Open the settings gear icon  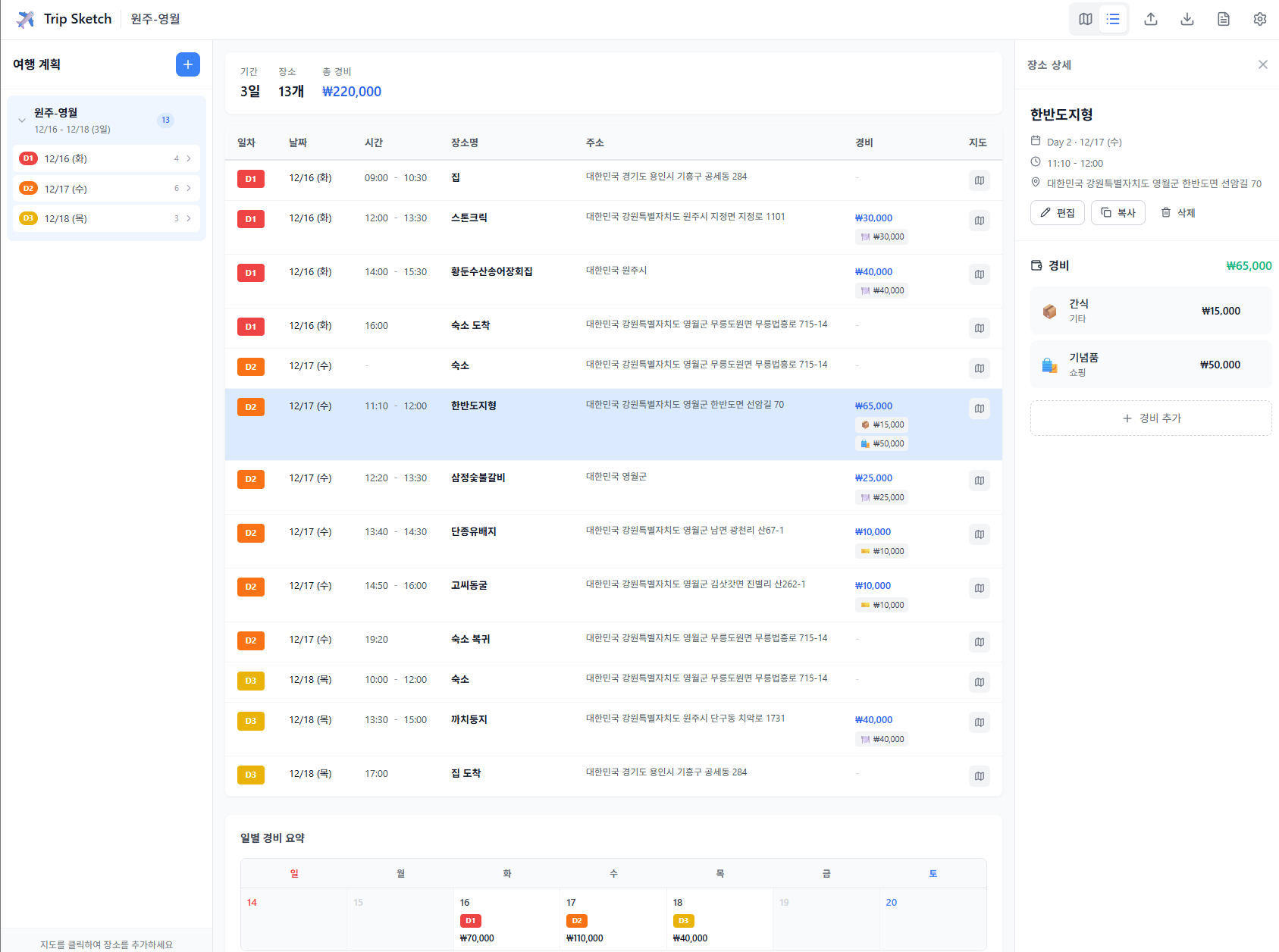pyautogui.click(x=1259, y=18)
